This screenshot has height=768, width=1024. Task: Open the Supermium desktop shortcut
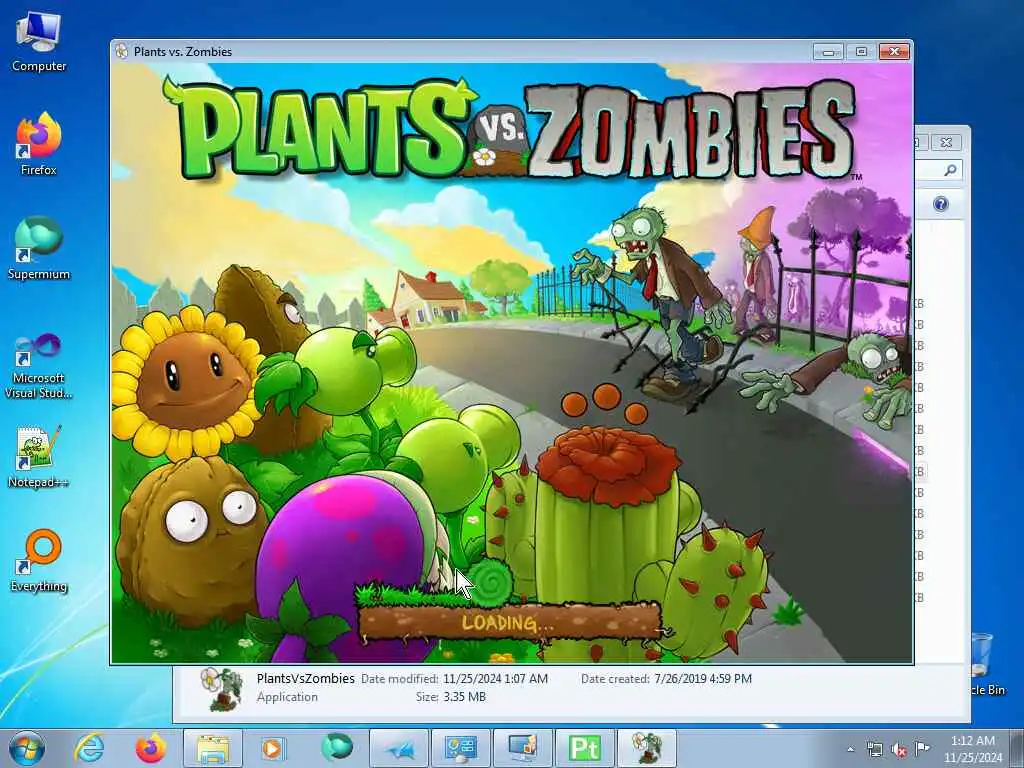[x=39, y=249]
